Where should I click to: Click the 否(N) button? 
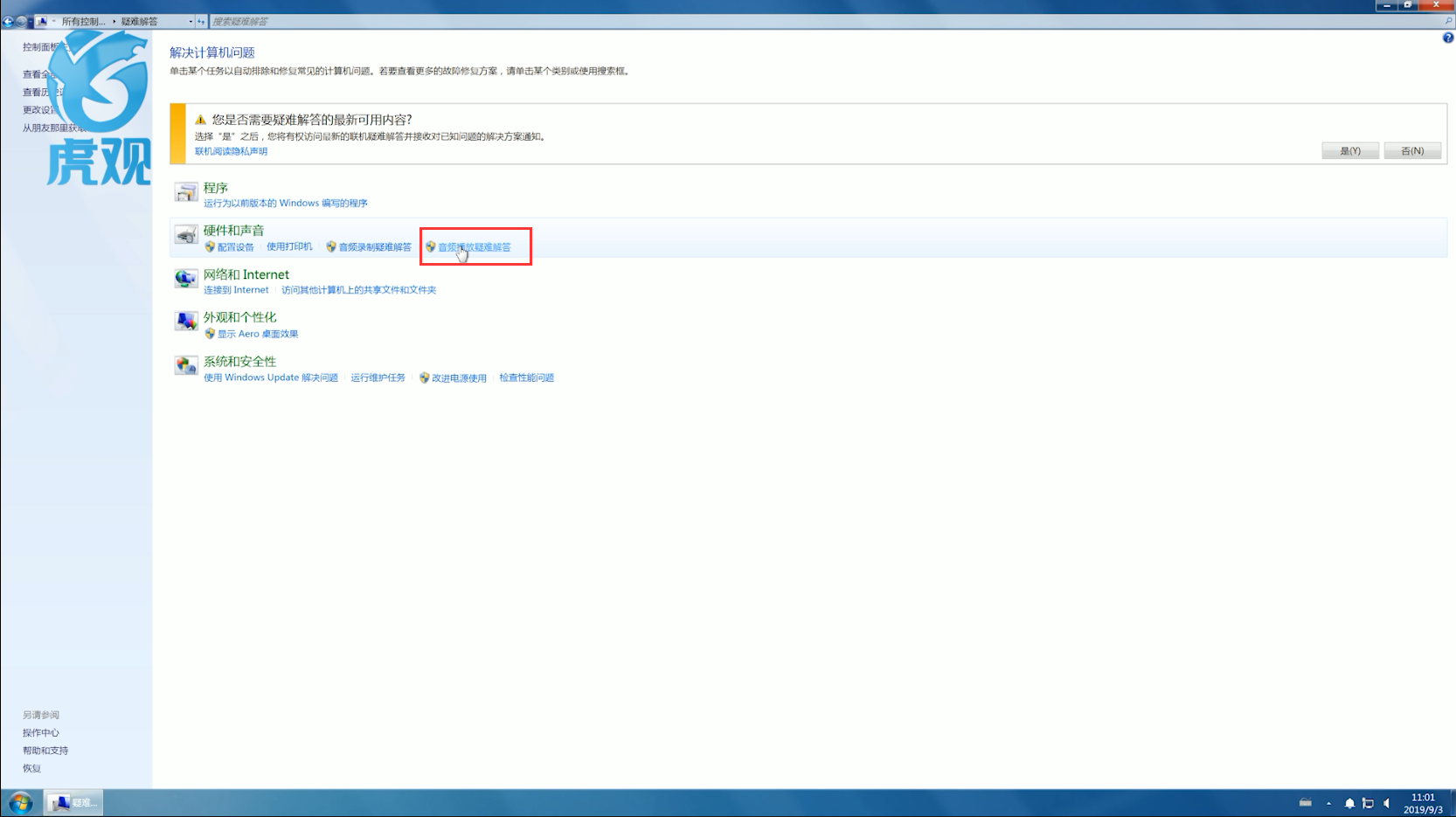coord(1412,150)
